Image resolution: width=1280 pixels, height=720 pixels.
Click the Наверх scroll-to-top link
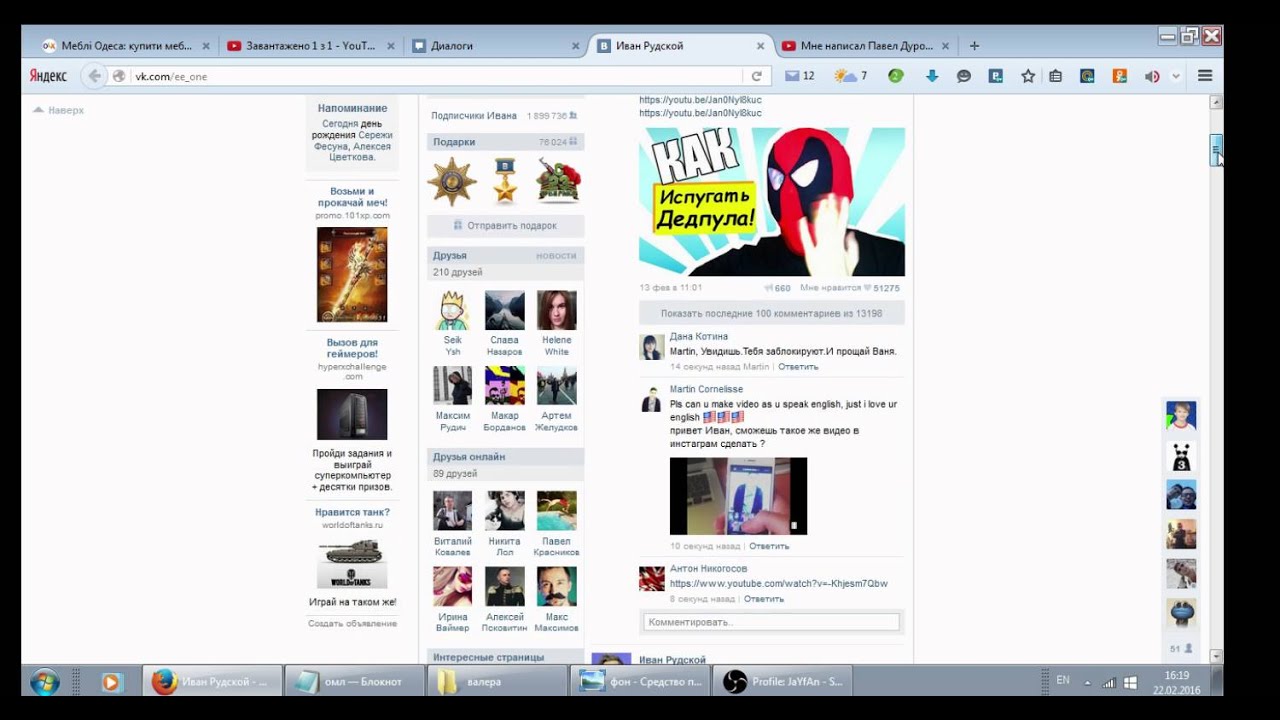click(58, 110)
